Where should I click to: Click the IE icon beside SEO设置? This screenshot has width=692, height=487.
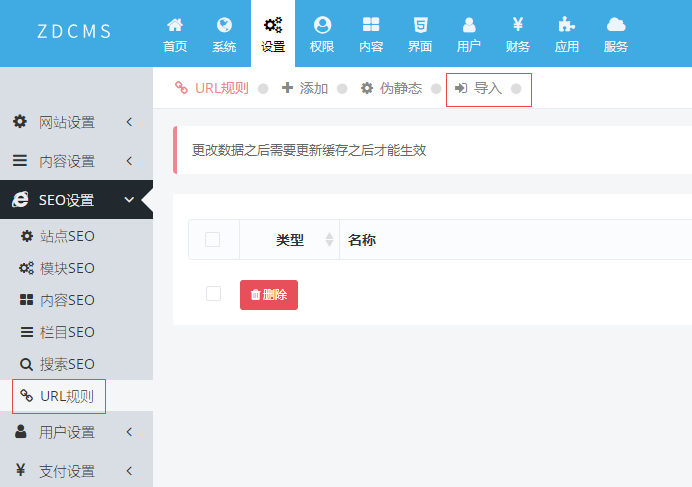(20, 200)
